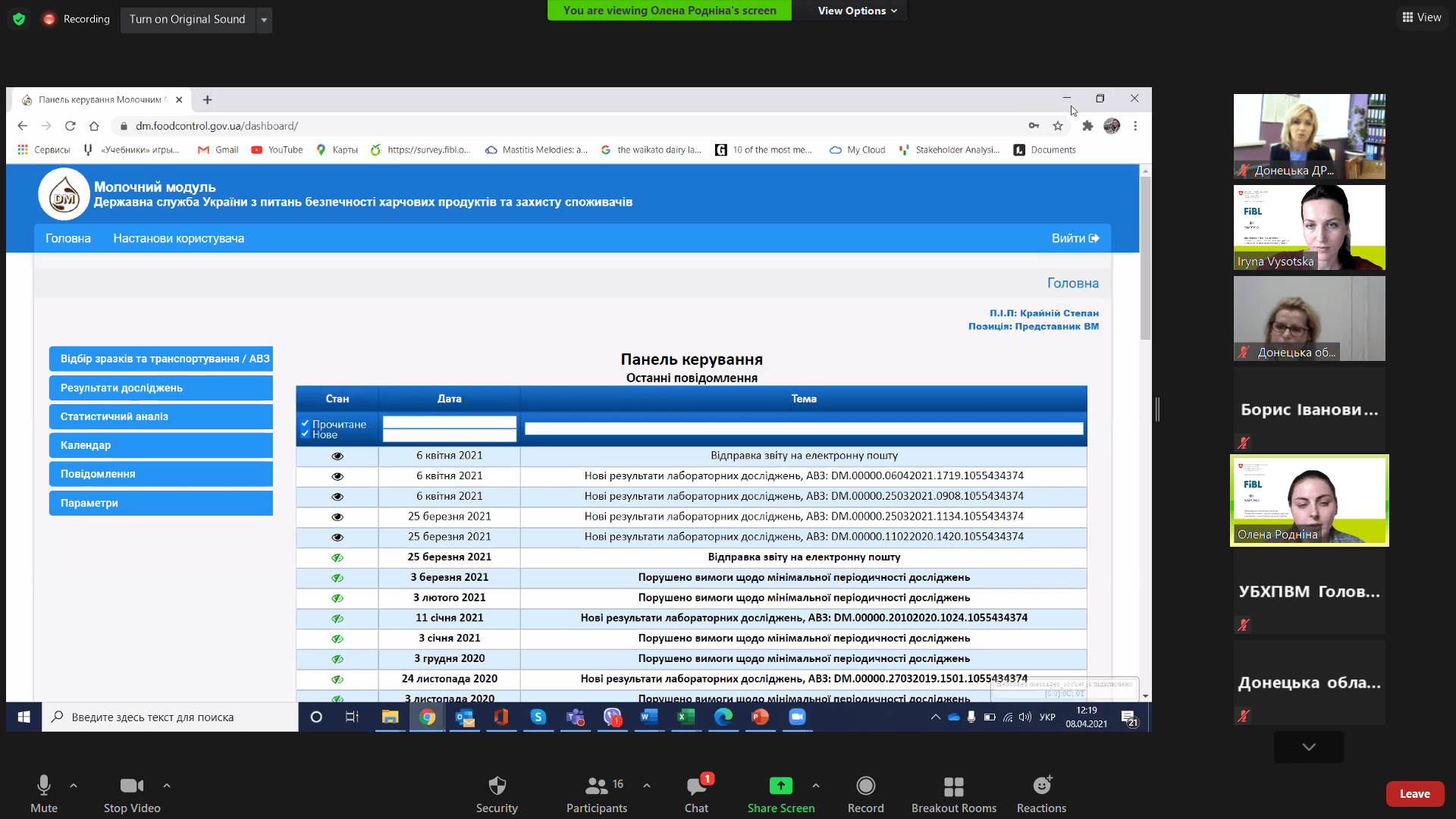
Task: Expand dropdown beside Turn on Original Sound
Action: tap(264, 20)
